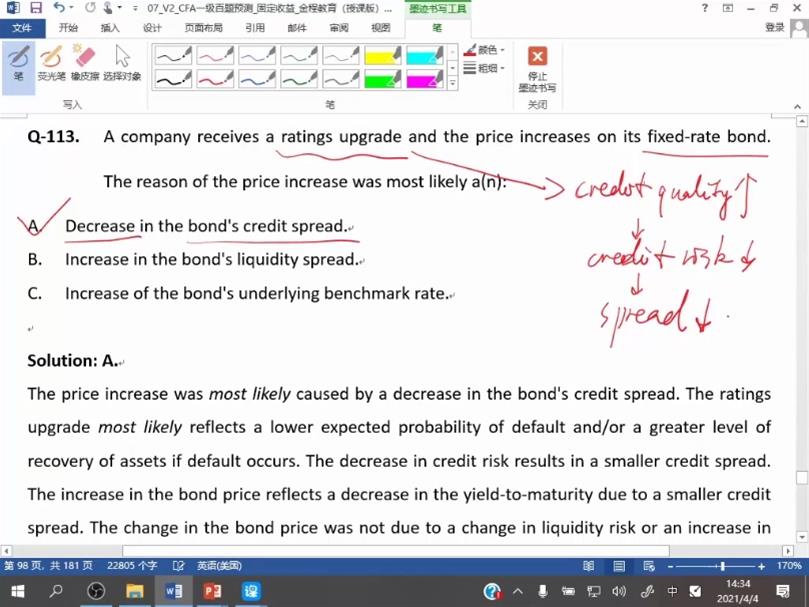Screen dimensions: 809x607
Task: Click 停止墨迹书写 stop inking button
Action: 537,69
